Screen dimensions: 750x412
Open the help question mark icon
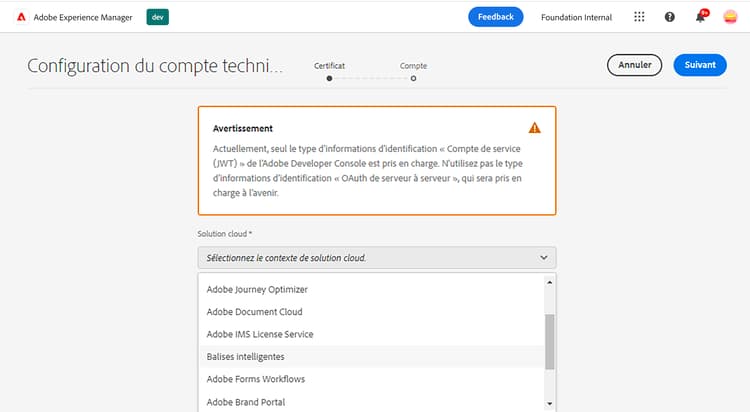coord(670,17)
